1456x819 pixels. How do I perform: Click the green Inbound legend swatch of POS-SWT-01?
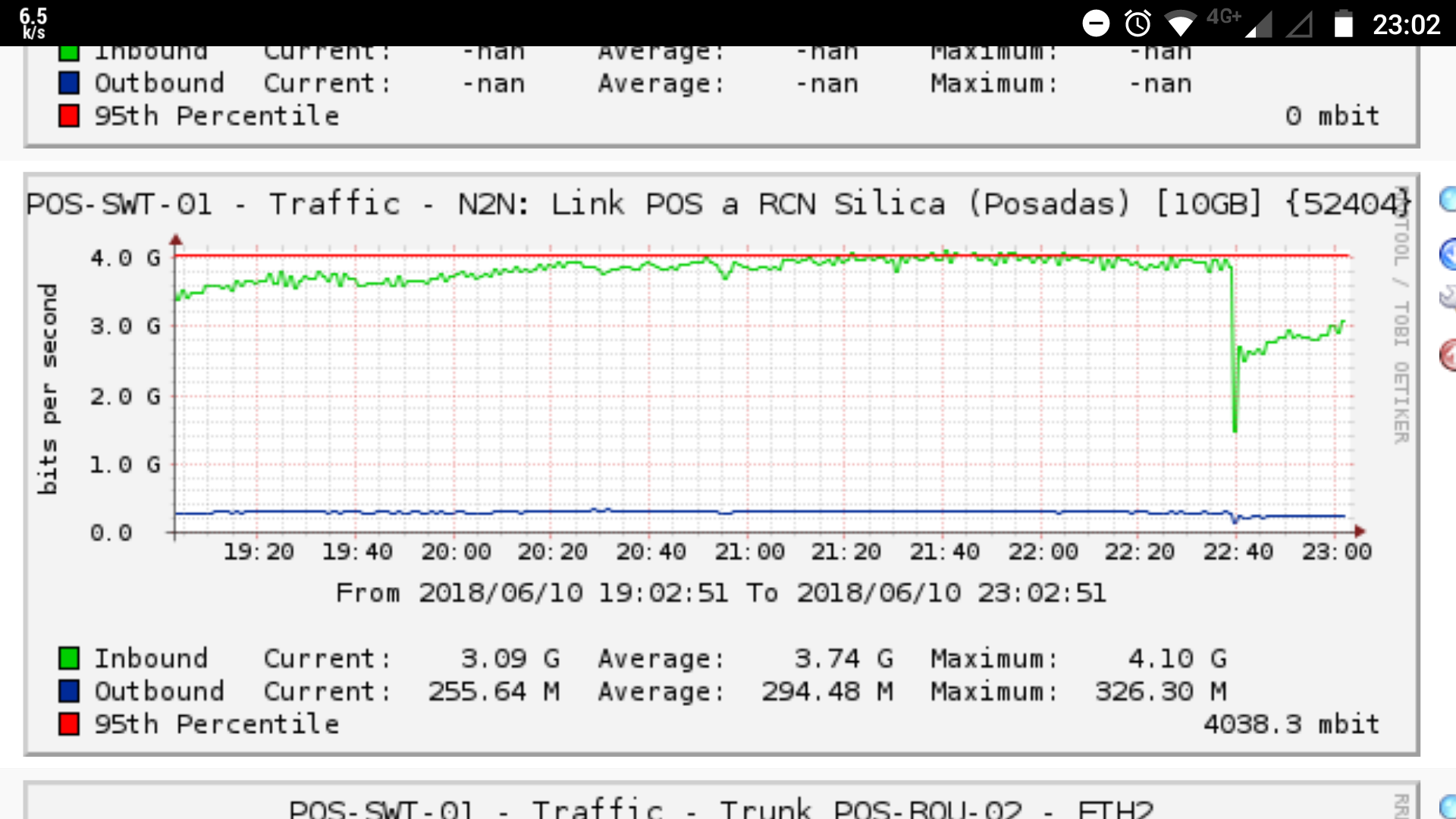69,657
